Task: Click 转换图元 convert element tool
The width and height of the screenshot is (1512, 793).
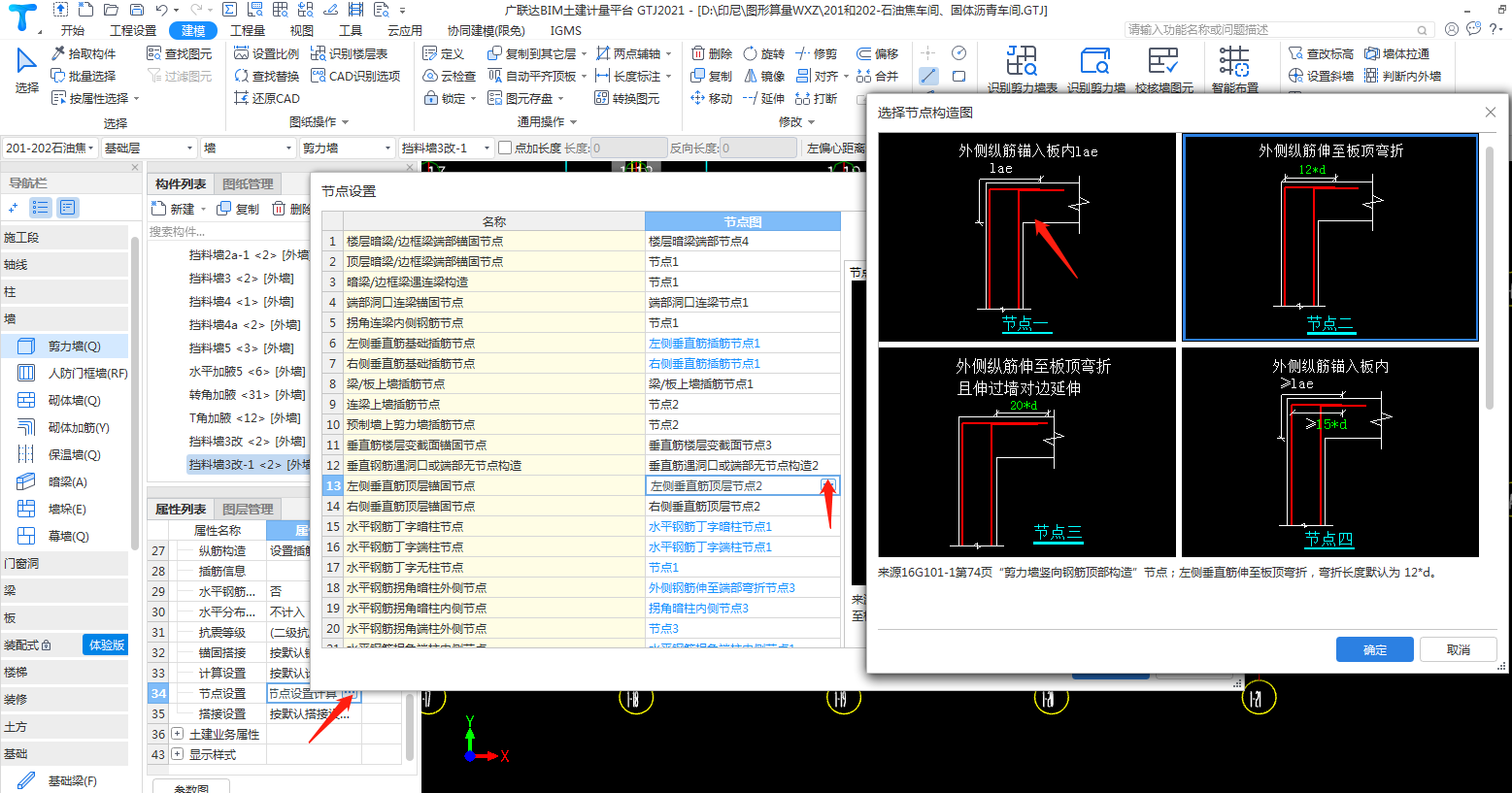Action: pyautogui.click(x=627, y=98)
